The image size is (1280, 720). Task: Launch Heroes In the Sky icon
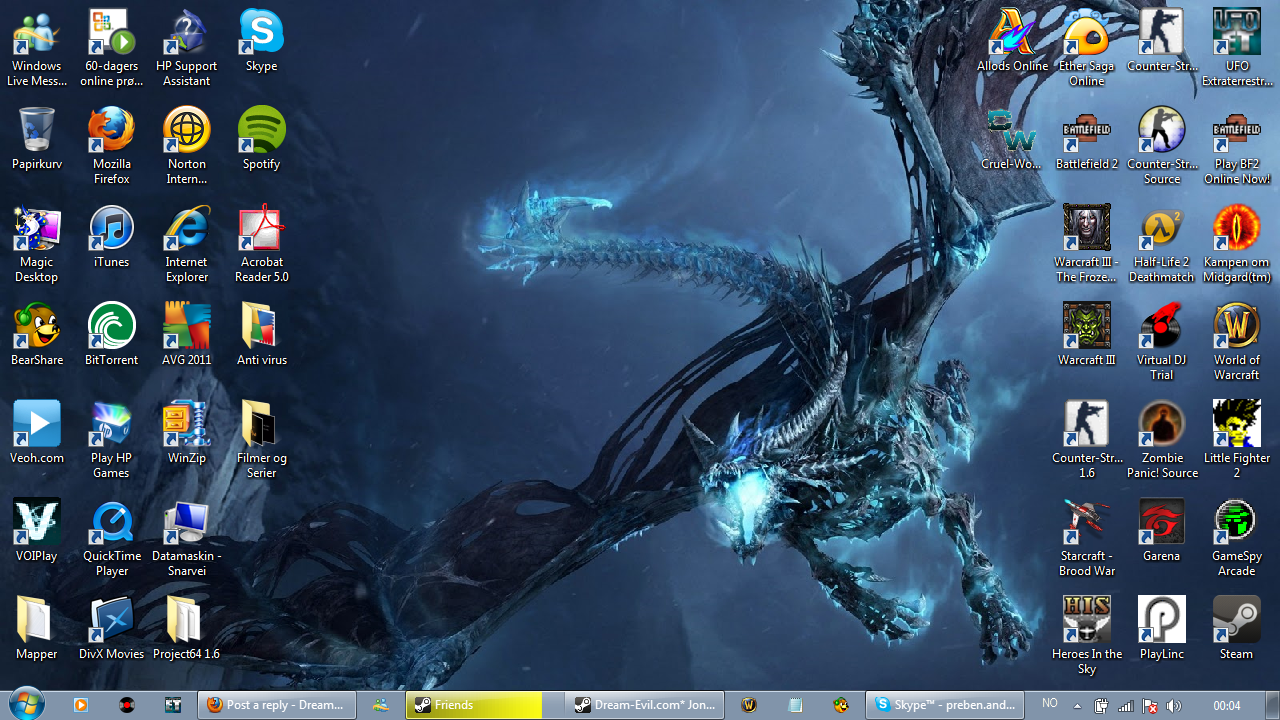[x=1086, y=621]
